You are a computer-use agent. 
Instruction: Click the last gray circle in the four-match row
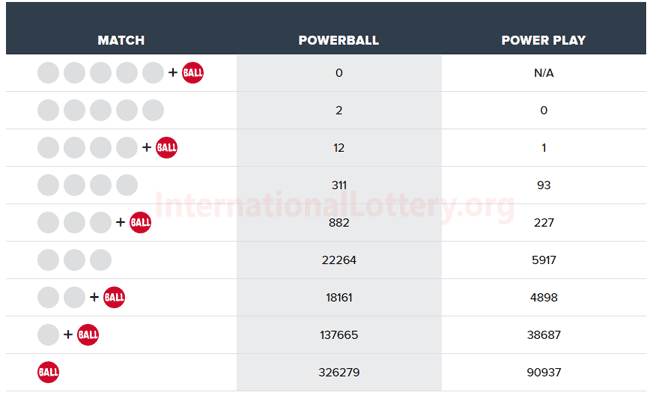(127, 185)
